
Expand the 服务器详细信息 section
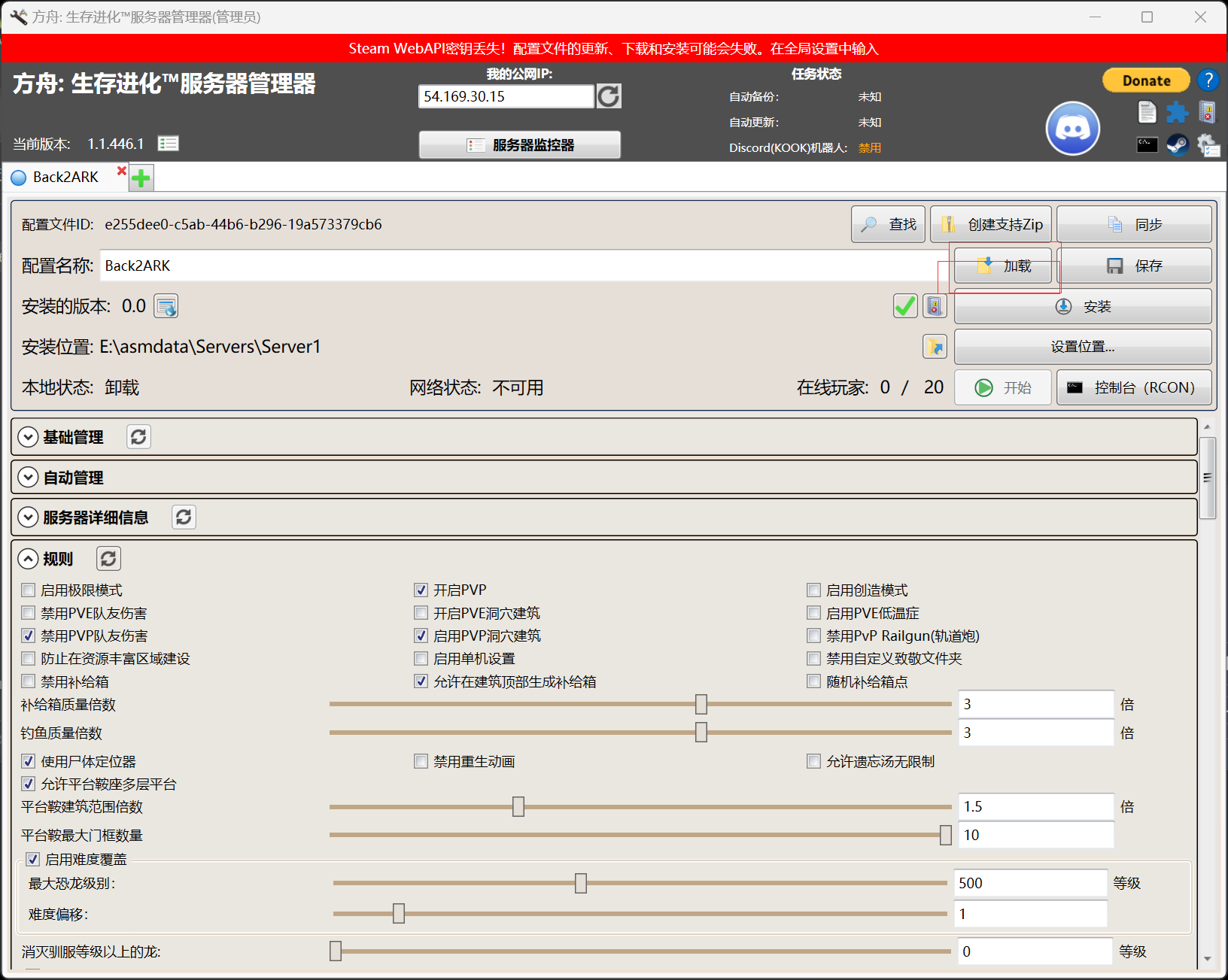[28, 517]
